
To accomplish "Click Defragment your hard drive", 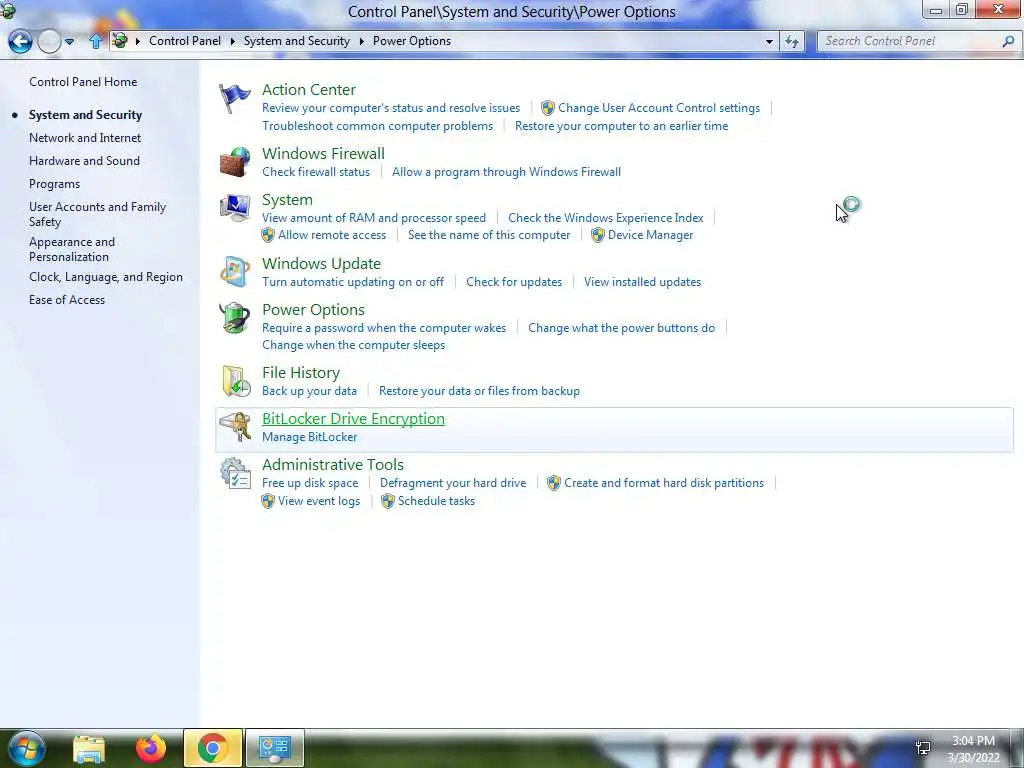I will coord(453,483).
